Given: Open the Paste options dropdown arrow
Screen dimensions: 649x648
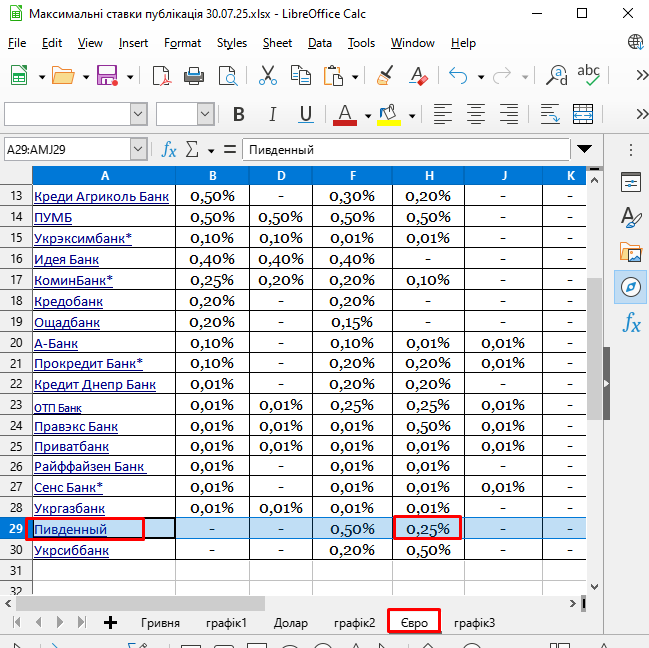Looking at the screenshot, I should click(355, 77).
